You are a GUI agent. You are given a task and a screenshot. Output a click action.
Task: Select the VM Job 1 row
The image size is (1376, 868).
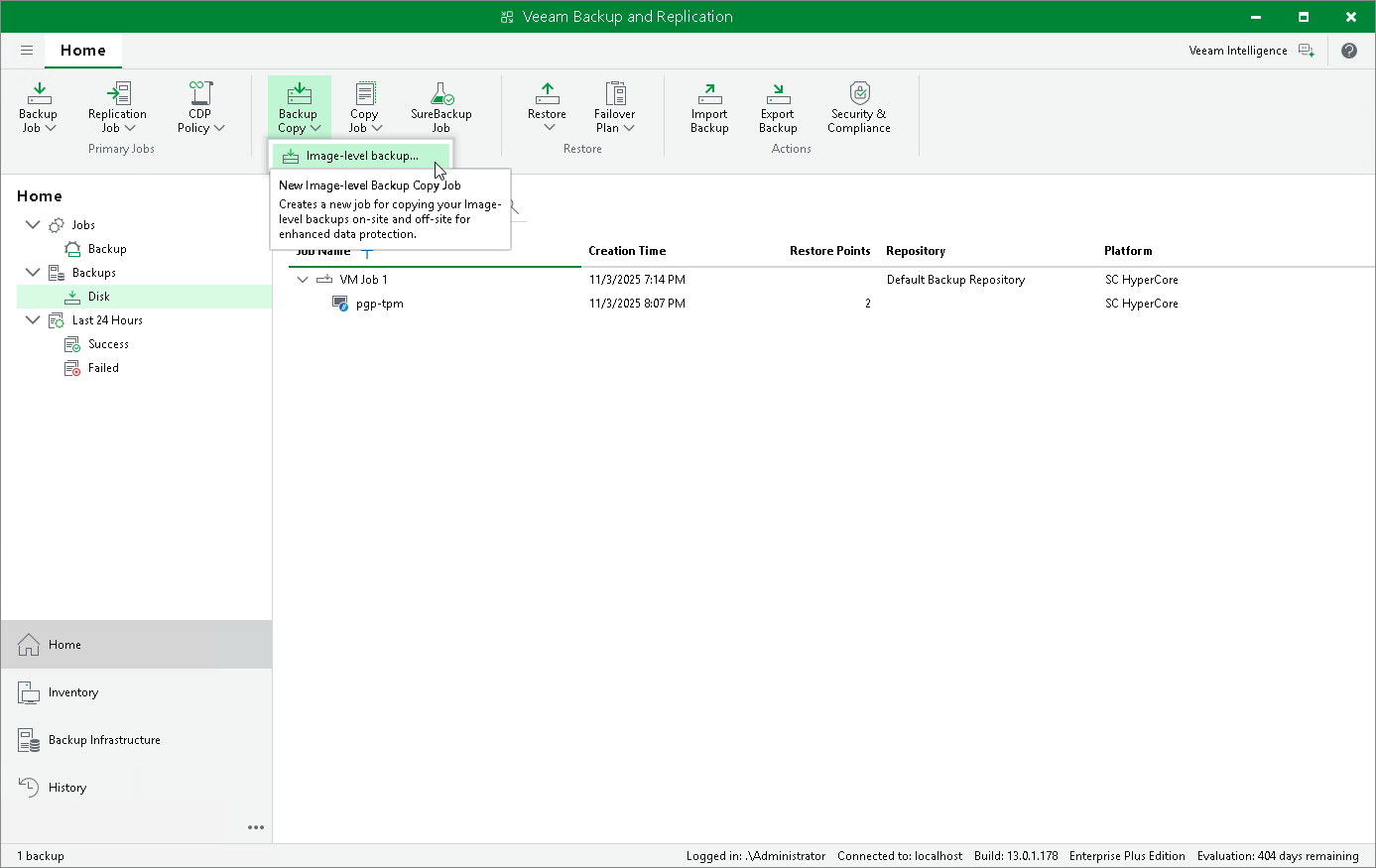[x=831, y=280]
